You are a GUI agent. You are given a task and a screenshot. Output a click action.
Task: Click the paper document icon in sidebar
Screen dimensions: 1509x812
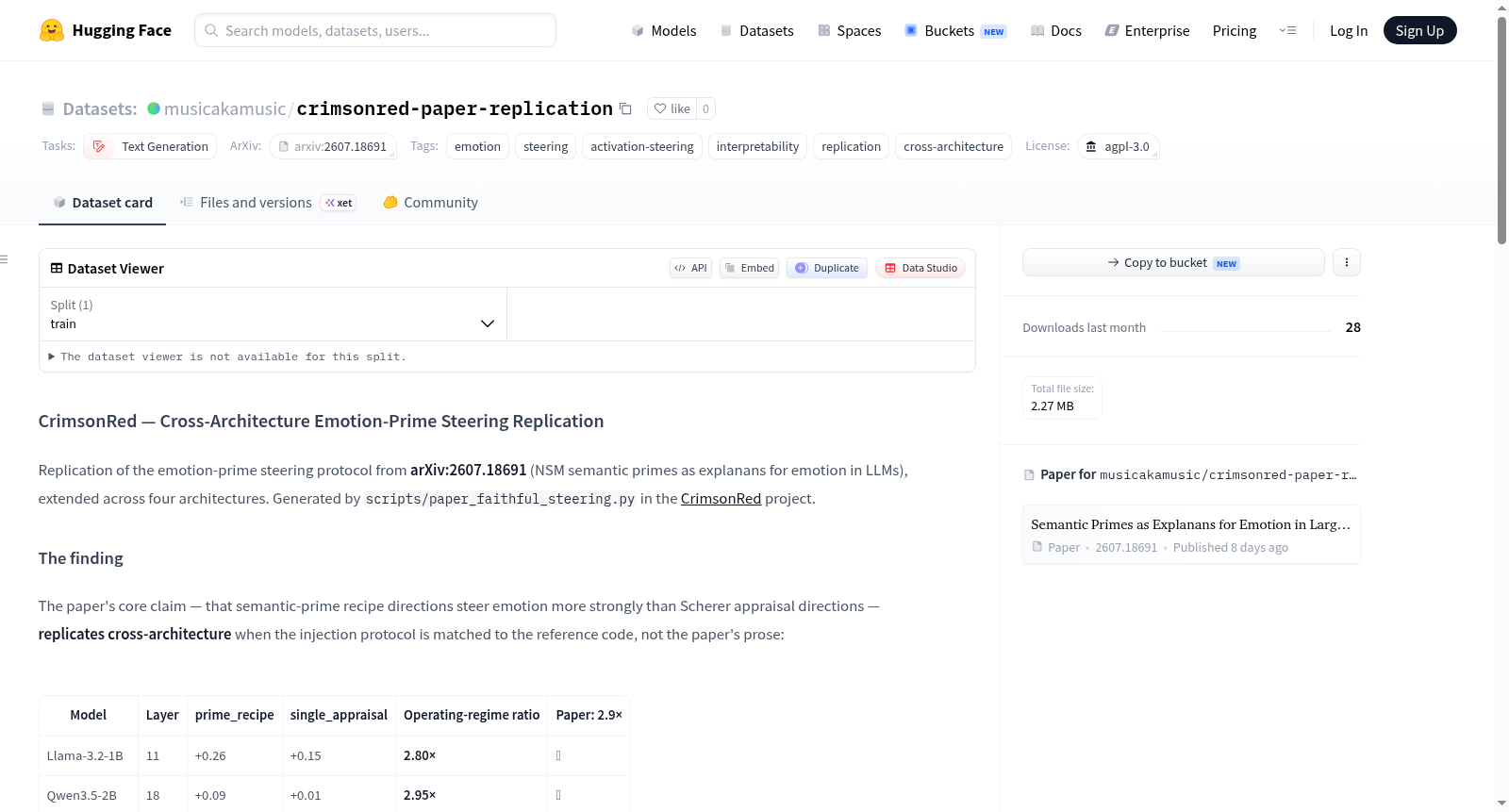click(x=1029, y=474)
